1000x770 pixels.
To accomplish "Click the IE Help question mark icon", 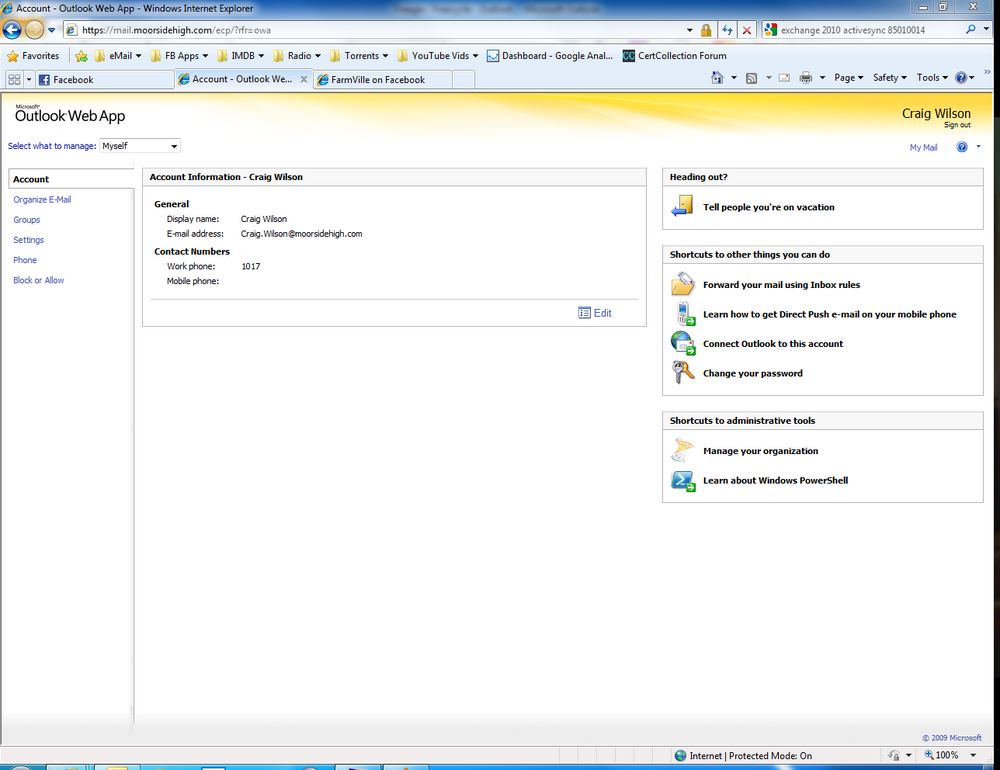I will tap(961, 78).
